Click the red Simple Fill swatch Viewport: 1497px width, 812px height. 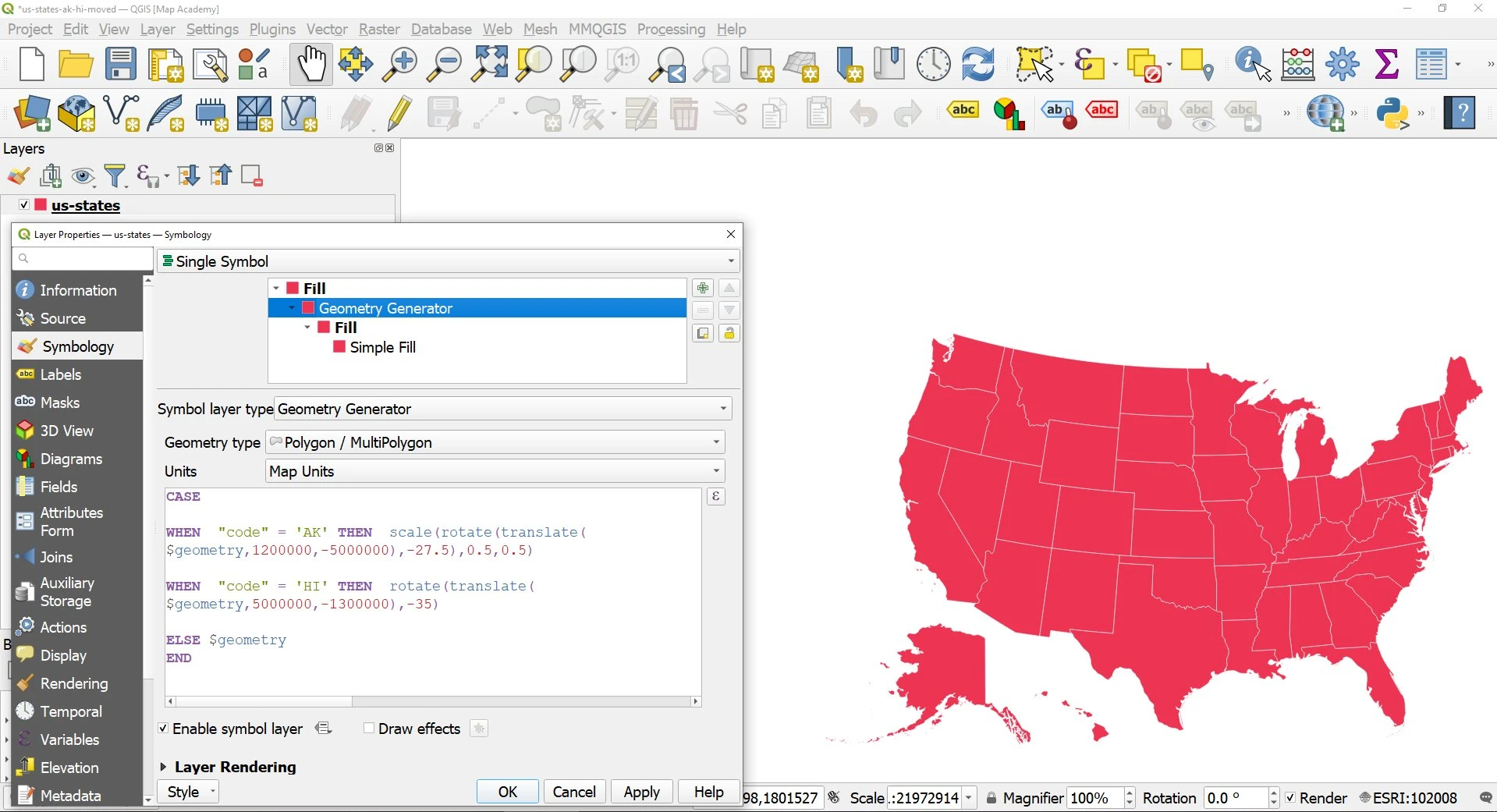[x=339, y=347]
